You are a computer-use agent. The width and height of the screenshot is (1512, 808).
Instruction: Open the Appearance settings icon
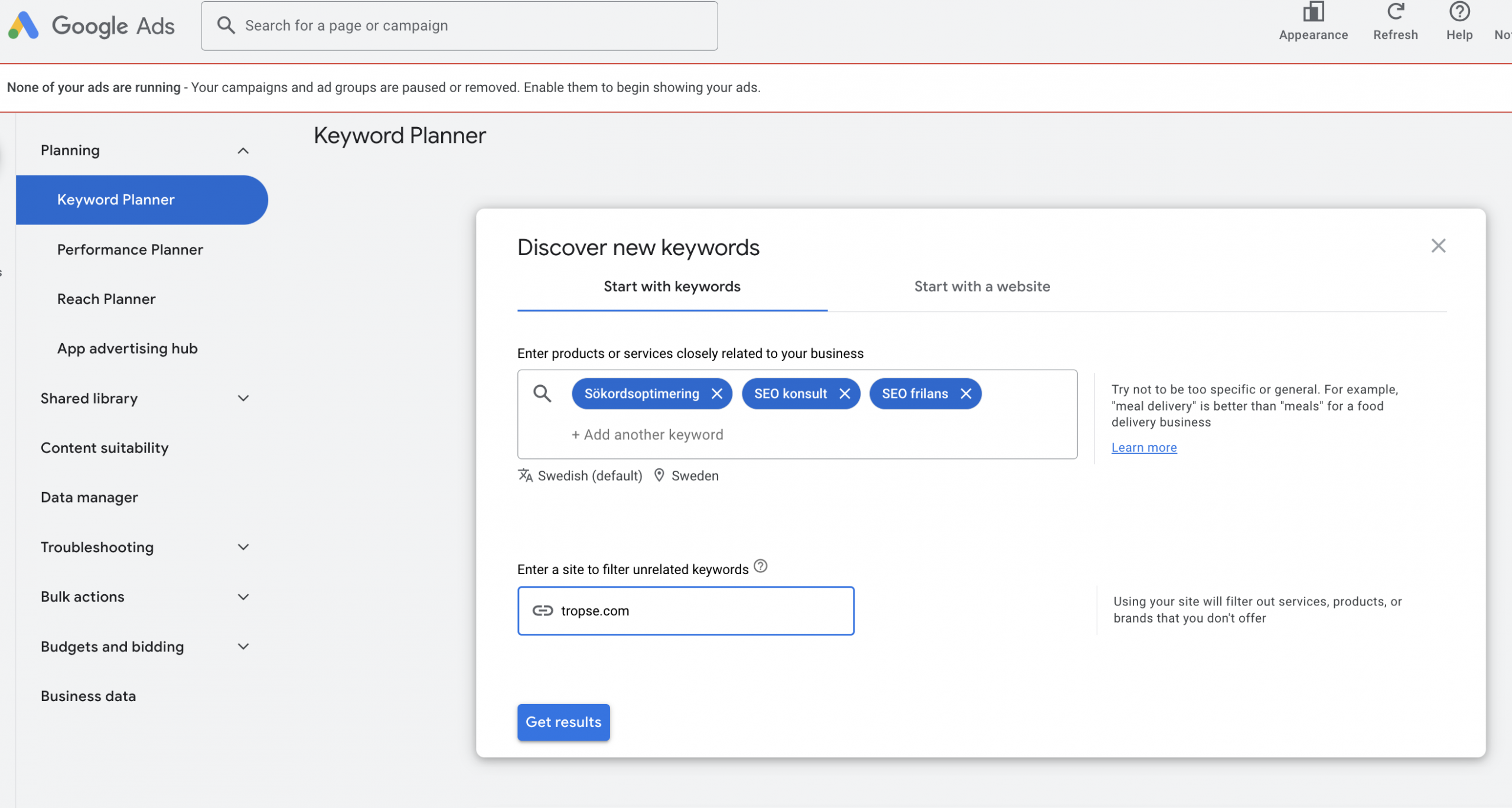[x=1313, y=12]
